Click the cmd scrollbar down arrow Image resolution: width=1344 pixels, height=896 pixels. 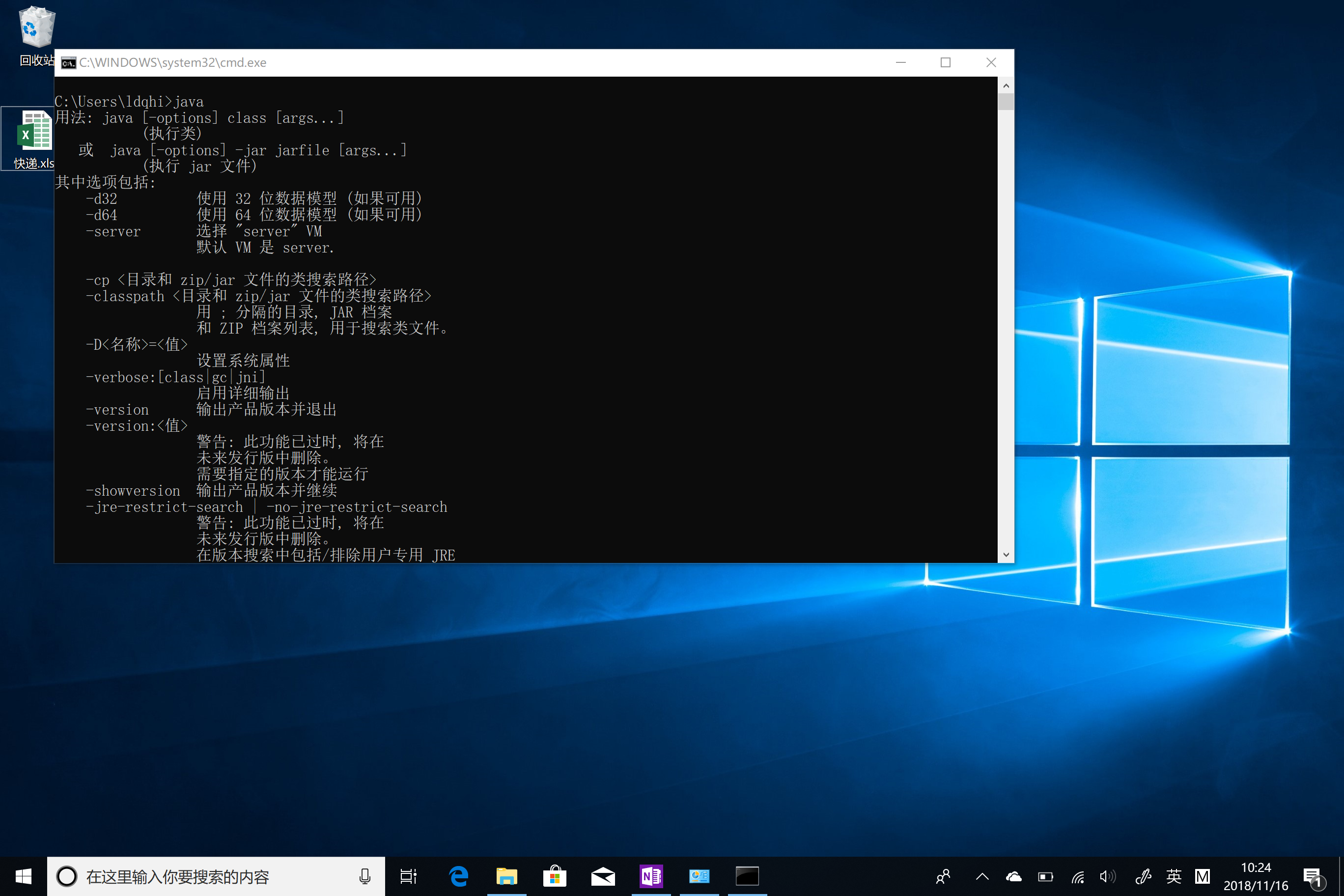pyautogui.click(x=1006, y=554)
